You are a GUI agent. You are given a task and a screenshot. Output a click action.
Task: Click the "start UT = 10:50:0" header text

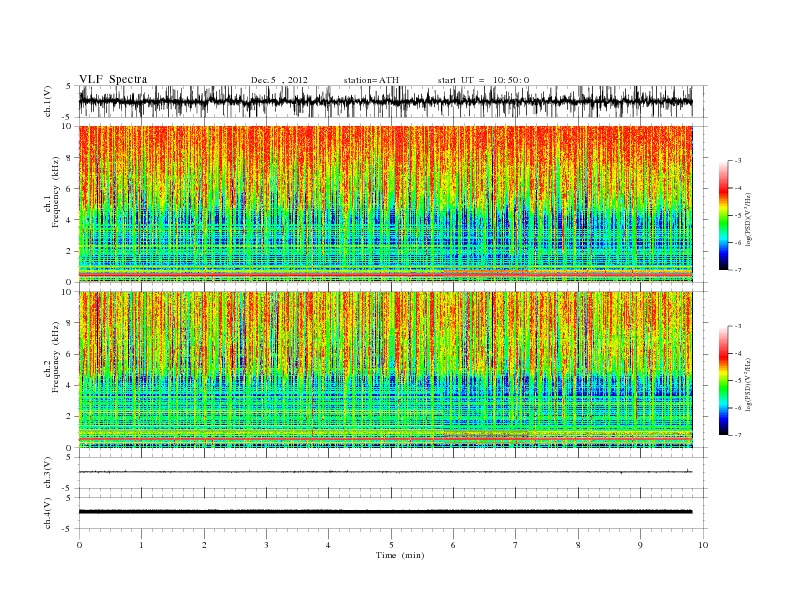pos(483,80)
